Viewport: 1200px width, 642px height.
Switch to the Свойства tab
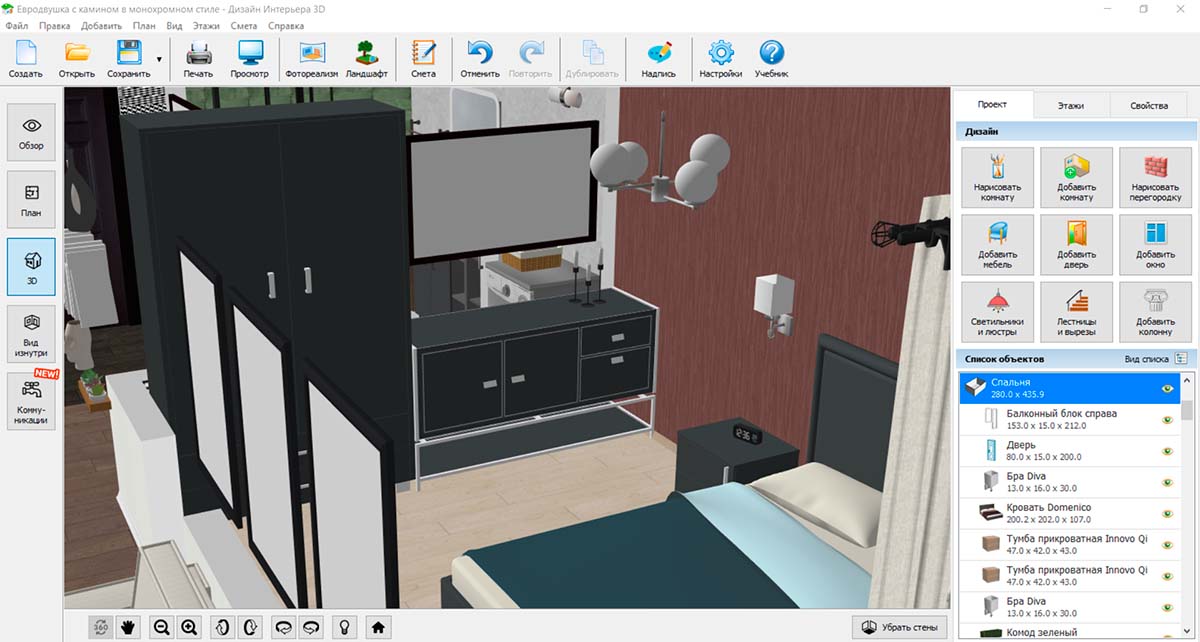click(1148, 105)
